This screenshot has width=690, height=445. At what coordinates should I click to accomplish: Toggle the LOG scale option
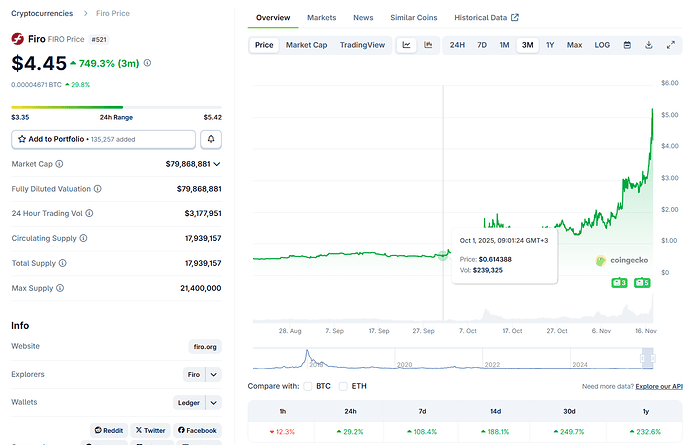602,45
